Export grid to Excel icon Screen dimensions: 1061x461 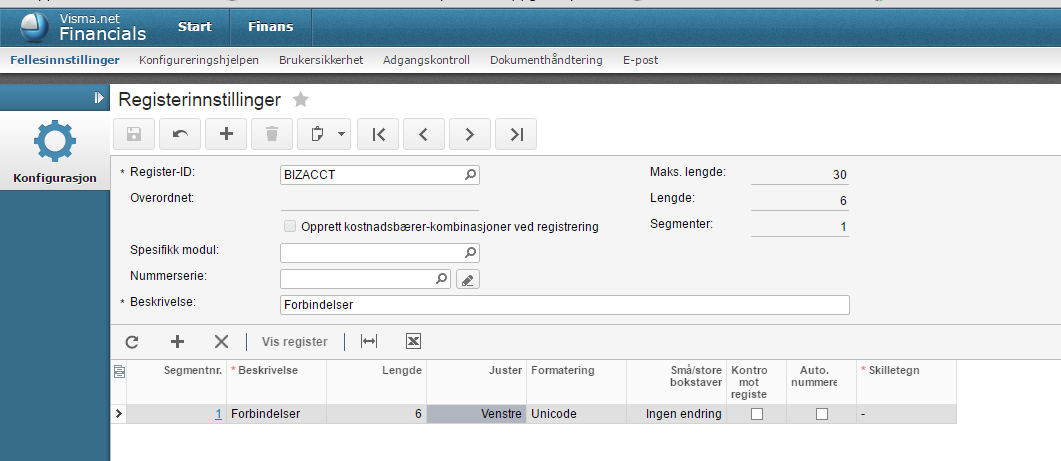pos(413,342)
